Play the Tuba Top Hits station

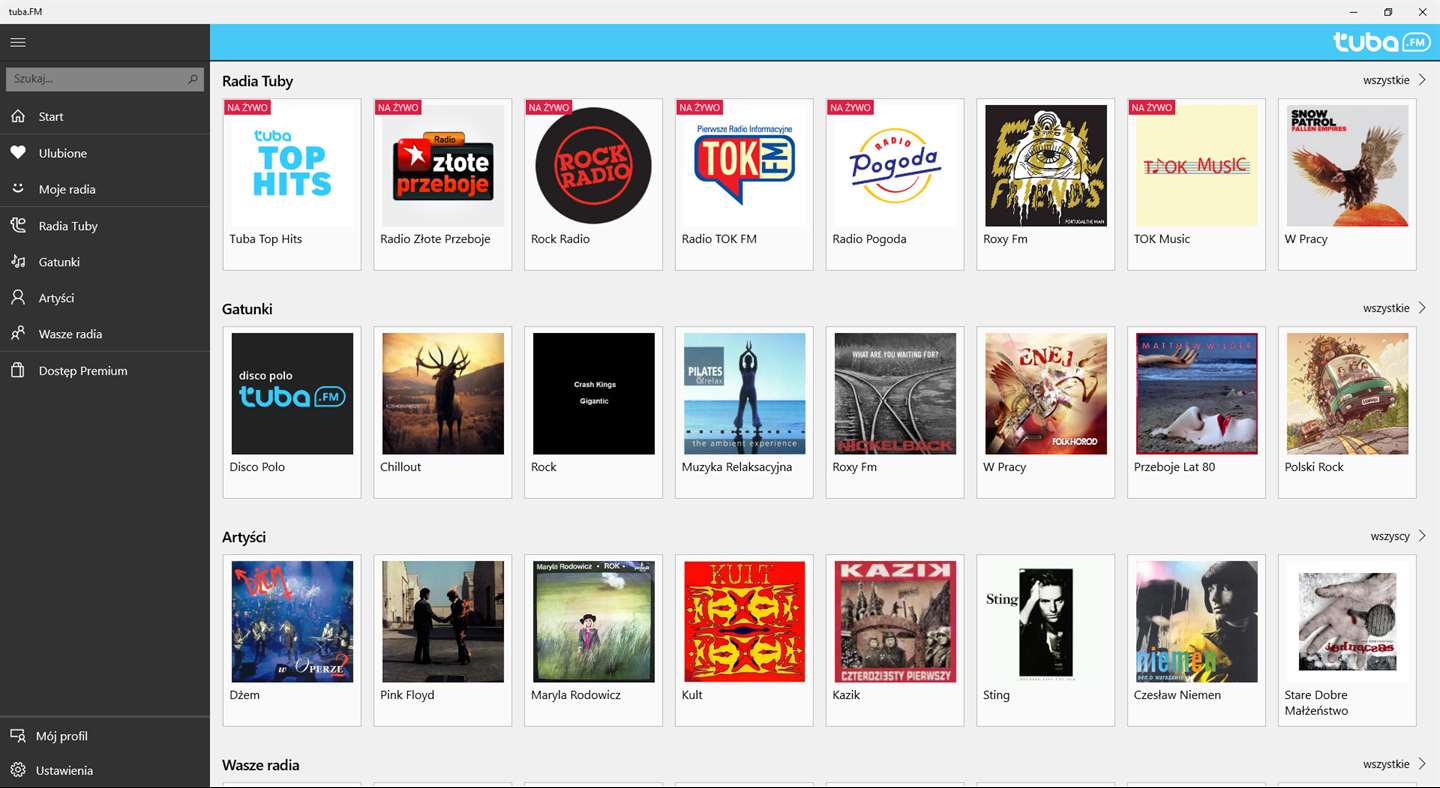click(x=292, y=184)
